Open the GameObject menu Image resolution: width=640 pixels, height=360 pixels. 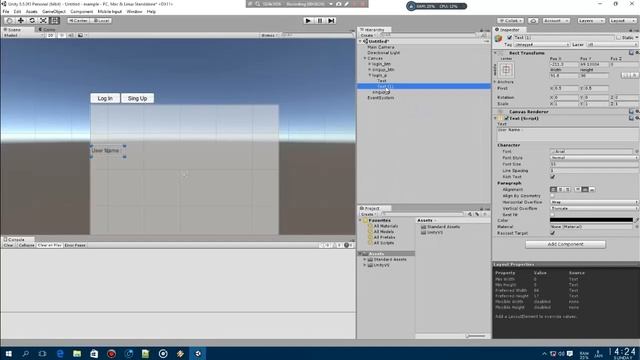[54, 11]
